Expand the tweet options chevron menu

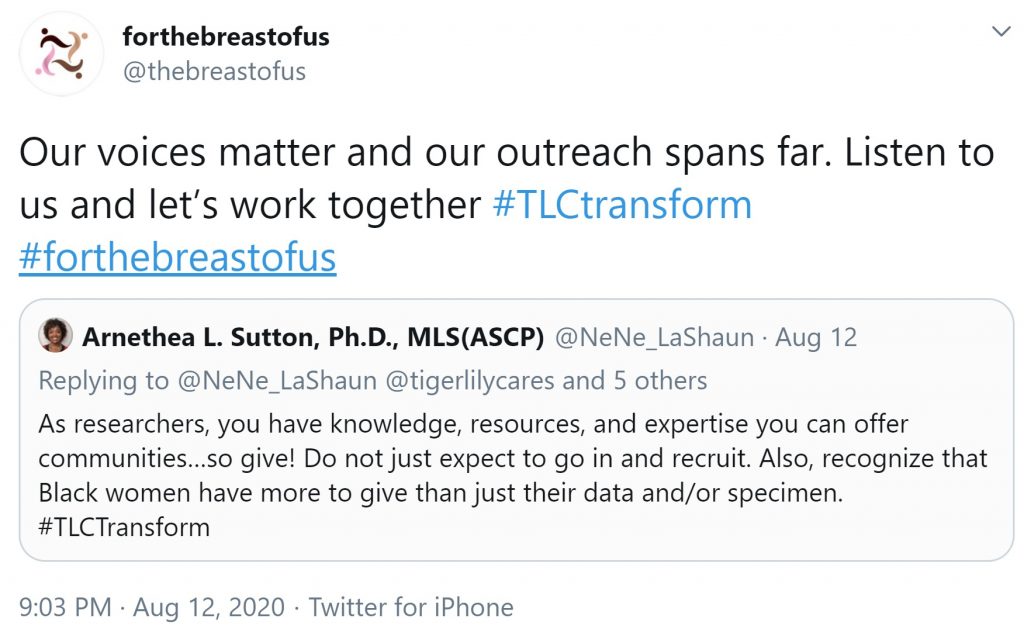pyautogui.click(x=1001, y=31)
